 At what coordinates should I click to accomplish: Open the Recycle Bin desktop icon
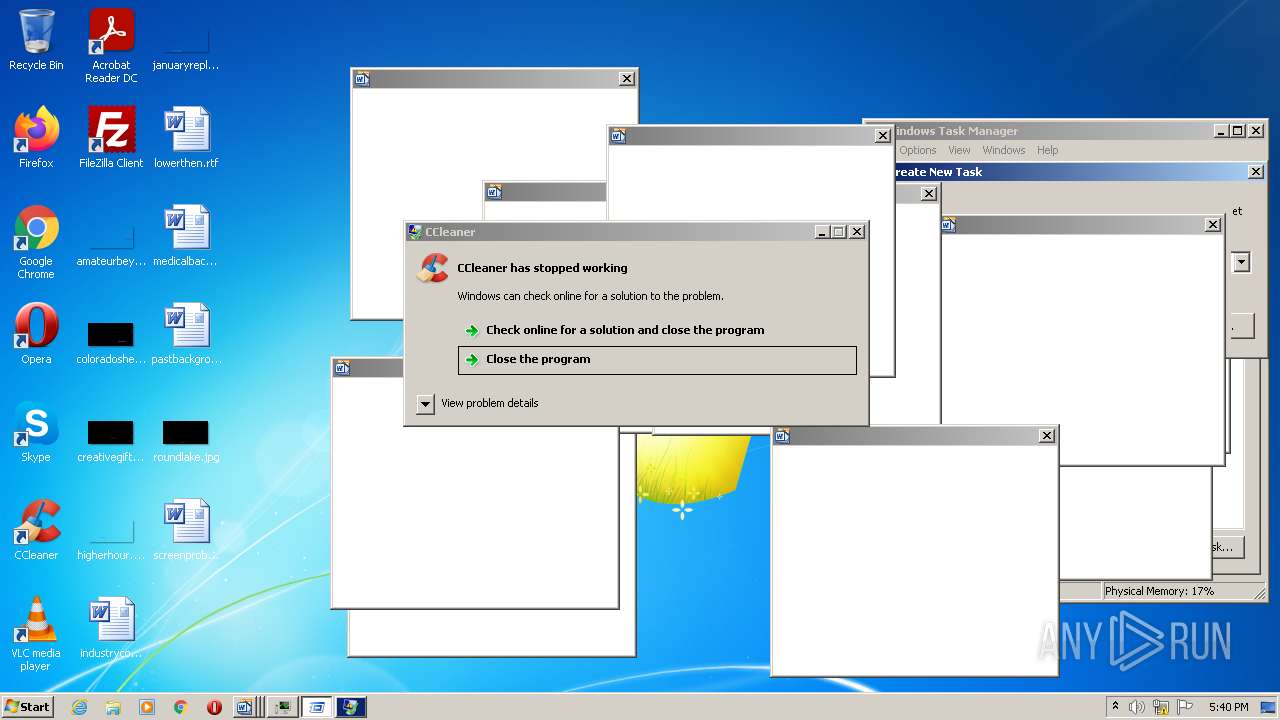tap(36, 40)
